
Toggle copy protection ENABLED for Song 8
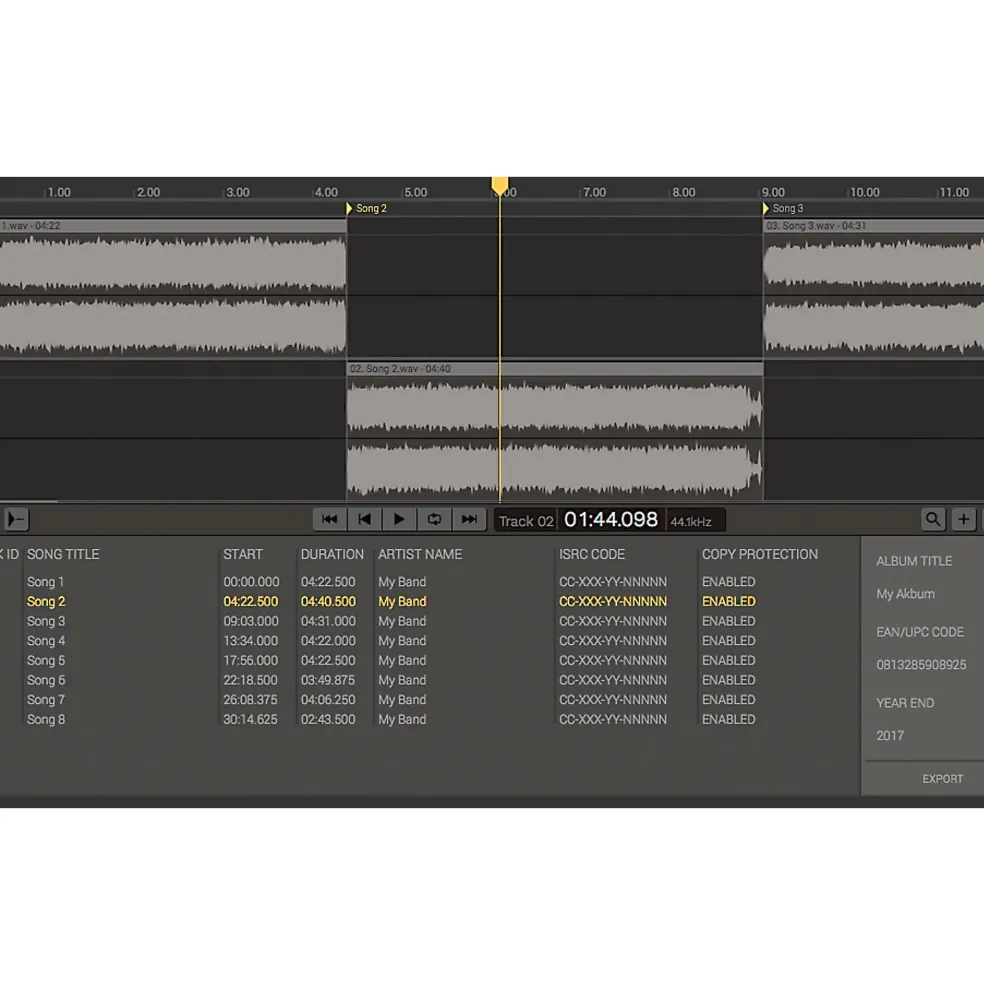point(729,719)
